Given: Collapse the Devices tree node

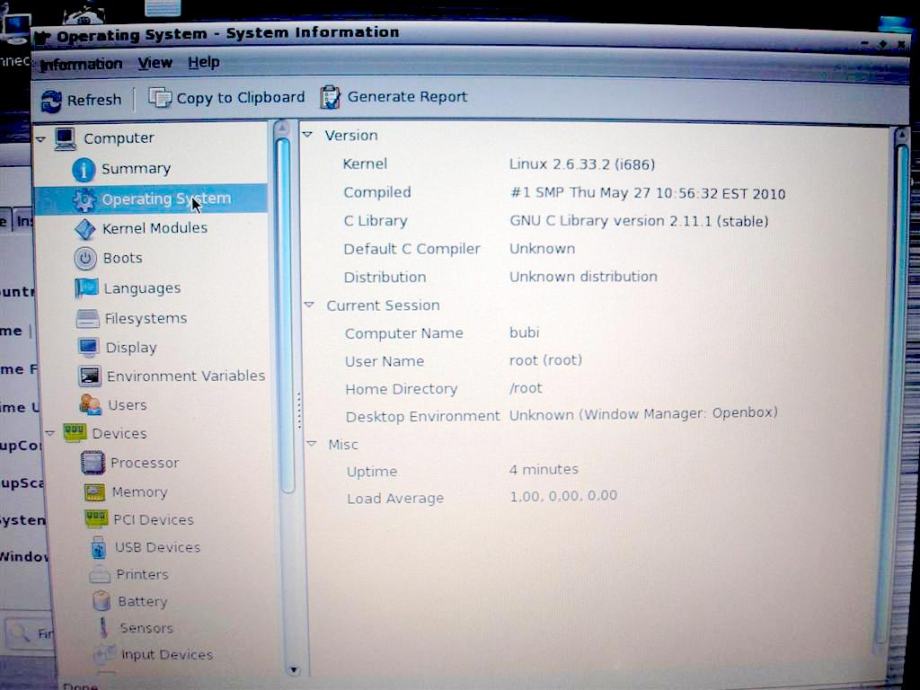Looking at the screenshot, I should pyautogui.click(x=50, y=434).
